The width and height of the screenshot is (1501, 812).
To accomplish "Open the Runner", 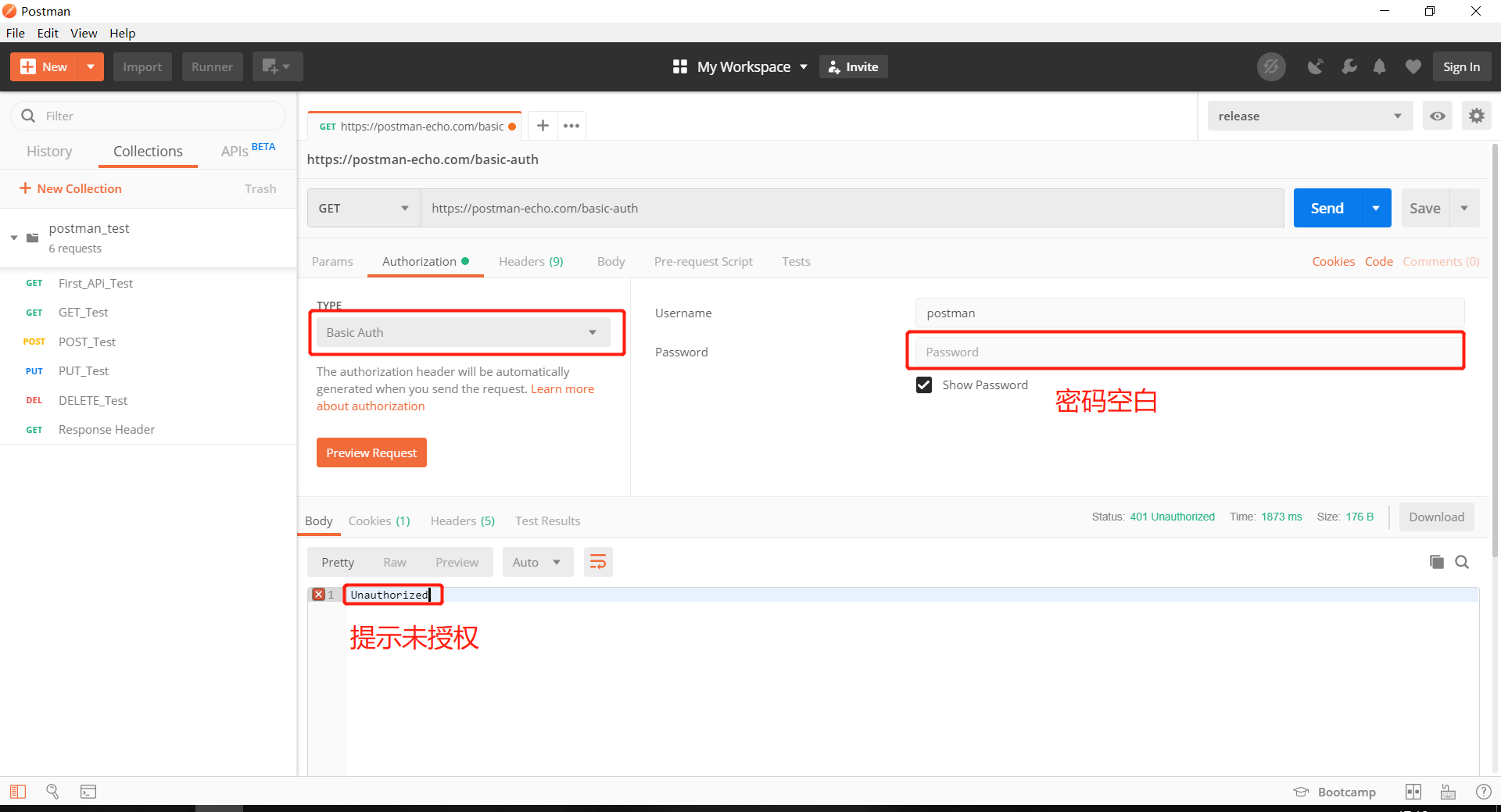I will coord(212,67).
